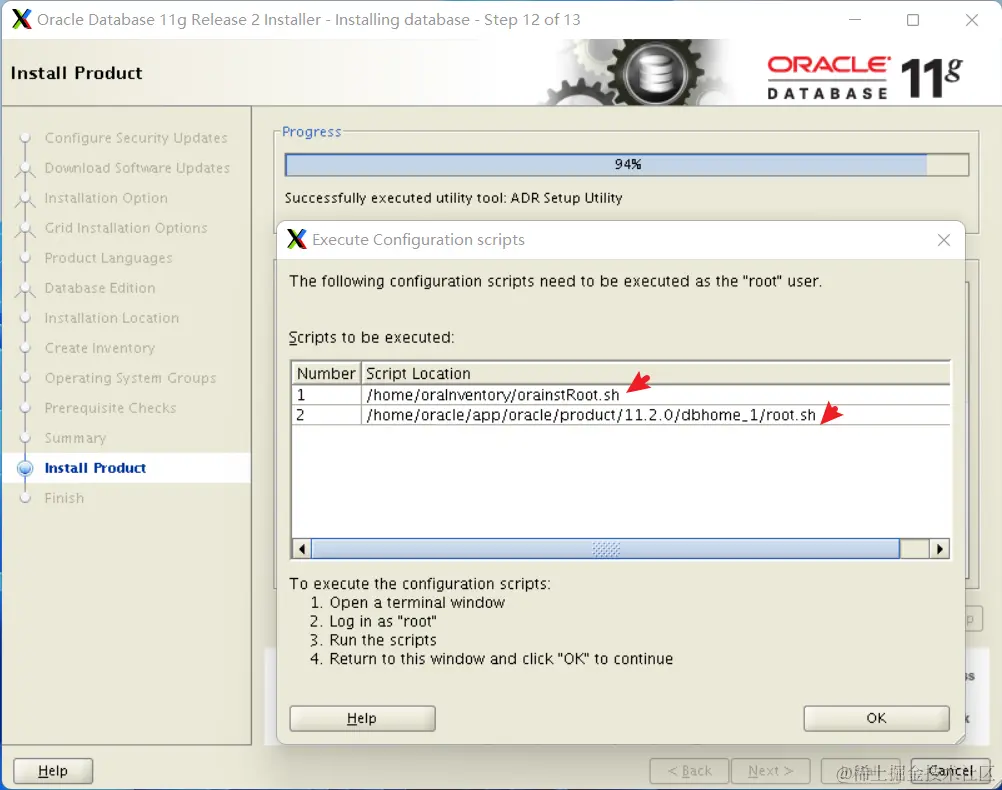Viewport: 1002px width, 790px height.
Task: Click the database gear graphic in header
Action: [639, 72]
